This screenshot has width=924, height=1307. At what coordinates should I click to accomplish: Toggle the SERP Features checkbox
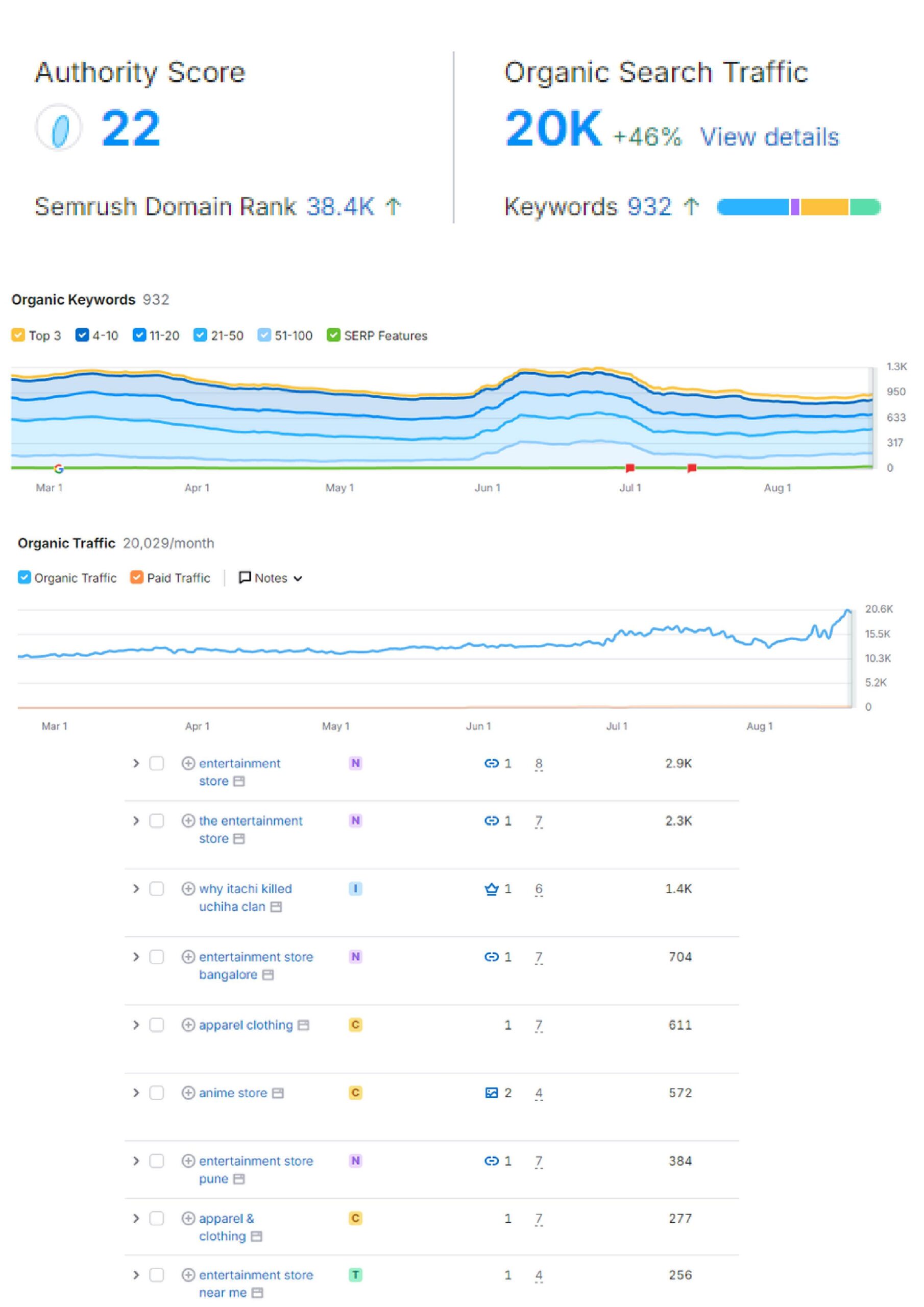point(334,335)
